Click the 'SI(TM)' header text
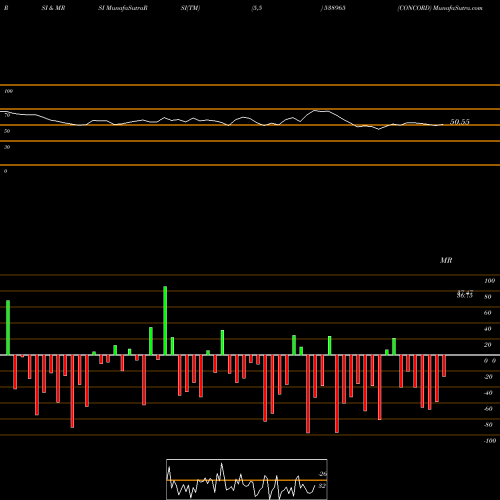The height and width of the screenshot is (500, 500). pos(190,8)
